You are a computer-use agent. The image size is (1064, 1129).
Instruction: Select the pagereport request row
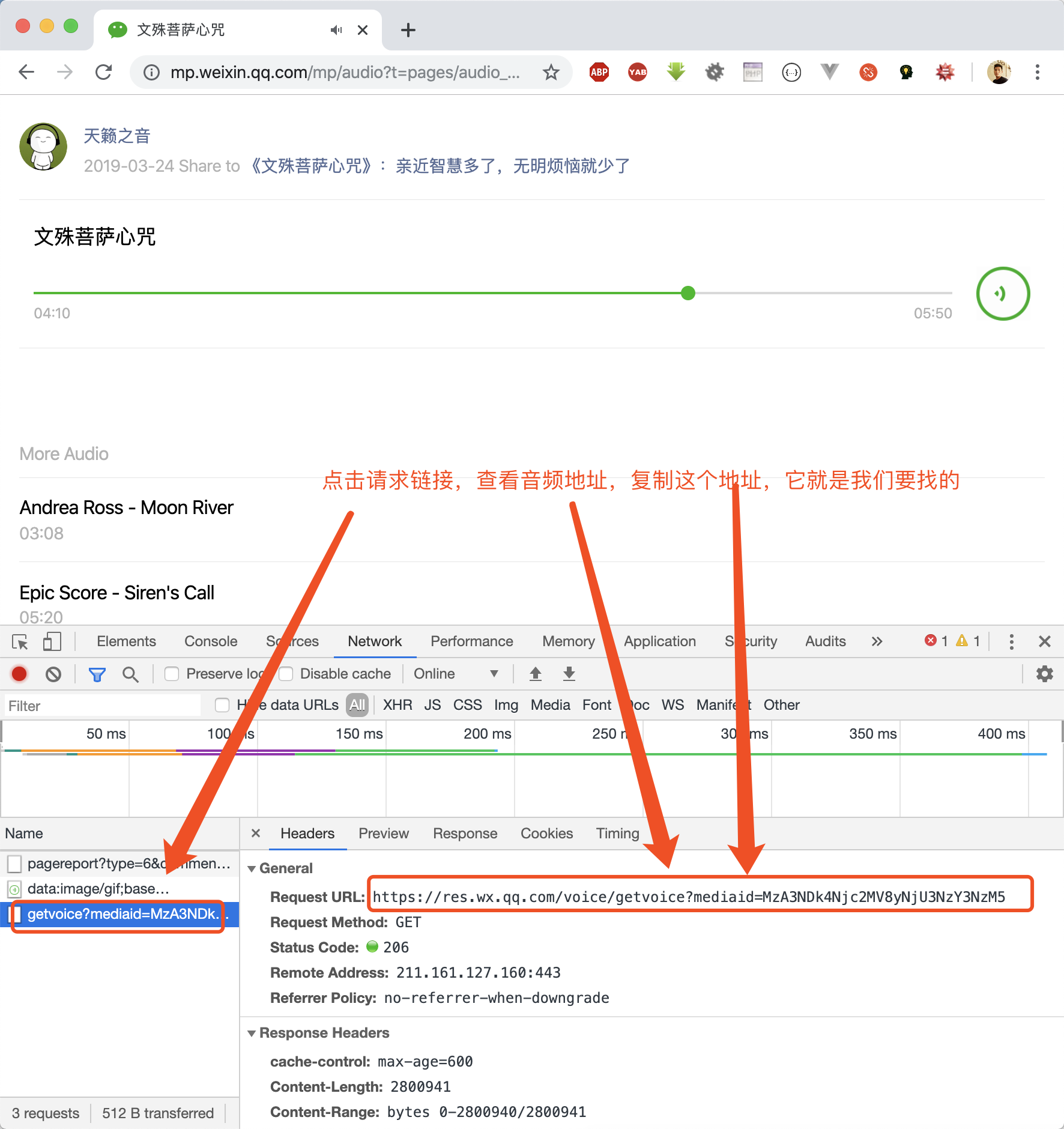[x=119, y=864]
